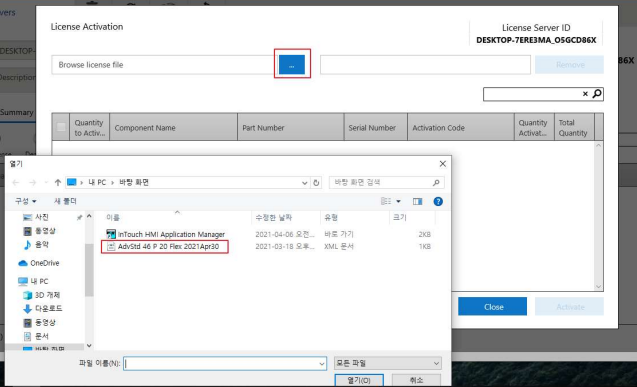Toggle the preview pane icon

pos(417,201)
